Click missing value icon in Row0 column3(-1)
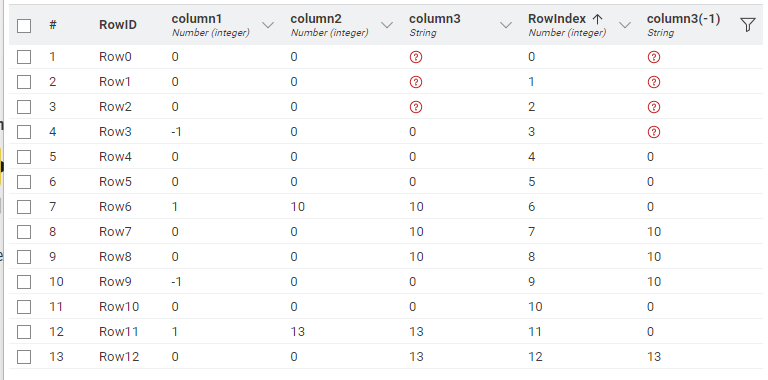This screenshot has height=380, width=768. tap(654, 57)
